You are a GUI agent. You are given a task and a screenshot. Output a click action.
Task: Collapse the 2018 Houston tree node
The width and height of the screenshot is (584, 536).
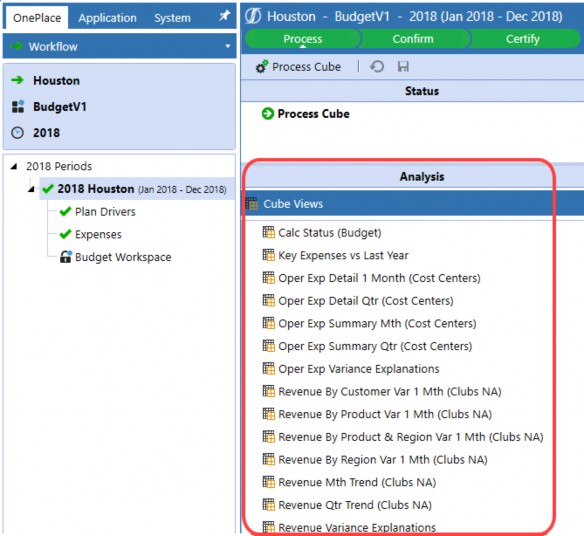coord(31,189)
